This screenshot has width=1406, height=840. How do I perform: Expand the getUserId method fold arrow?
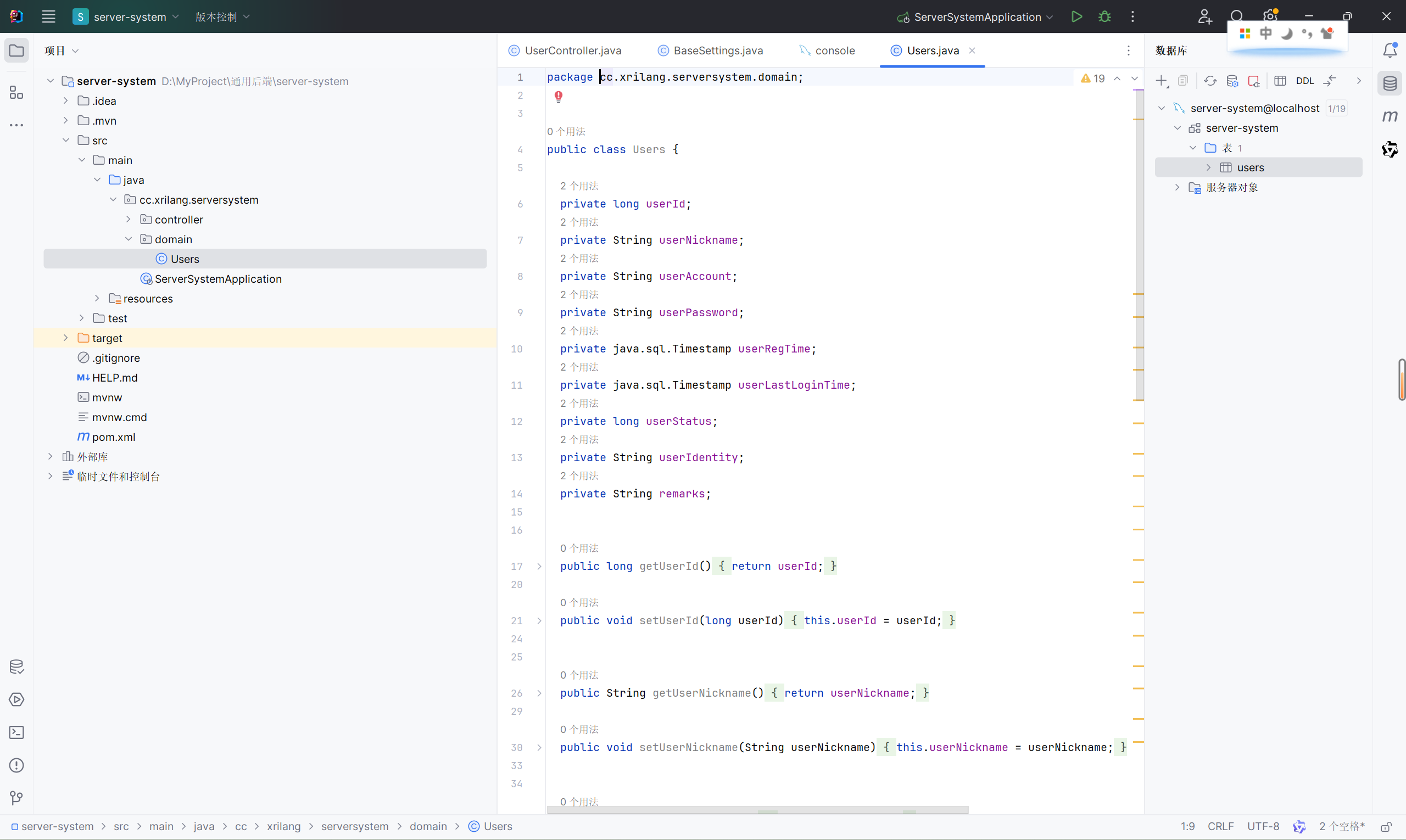tap(539, 566)
